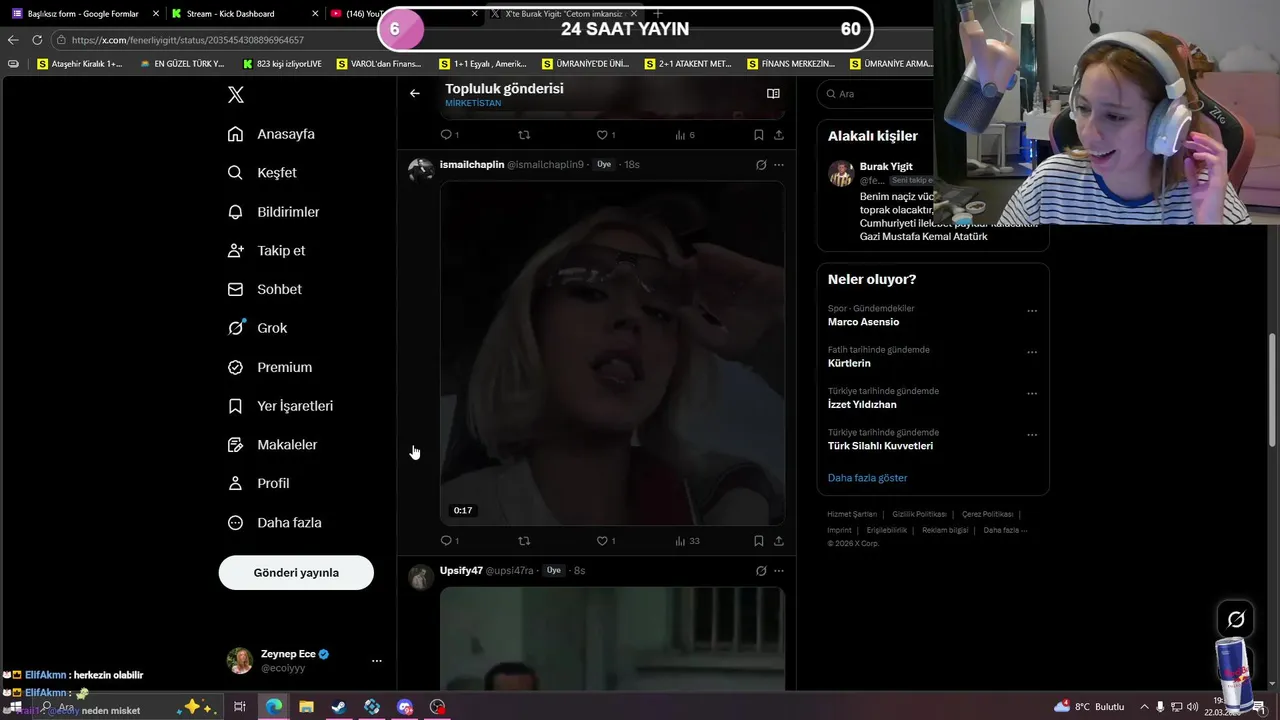Screen dimensions: 1280x720
Task: Click the floating Grok button
Action: 1236,620
